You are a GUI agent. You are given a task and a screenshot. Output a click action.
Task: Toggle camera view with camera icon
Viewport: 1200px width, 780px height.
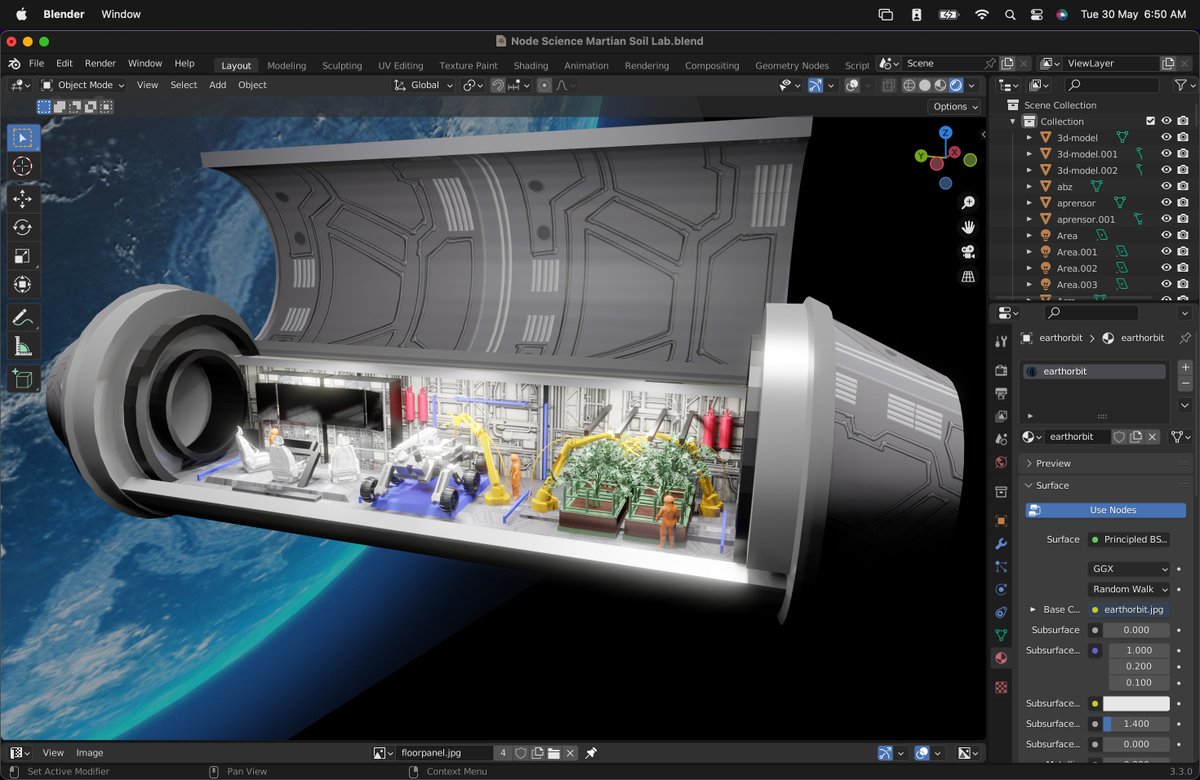[968, 252]
